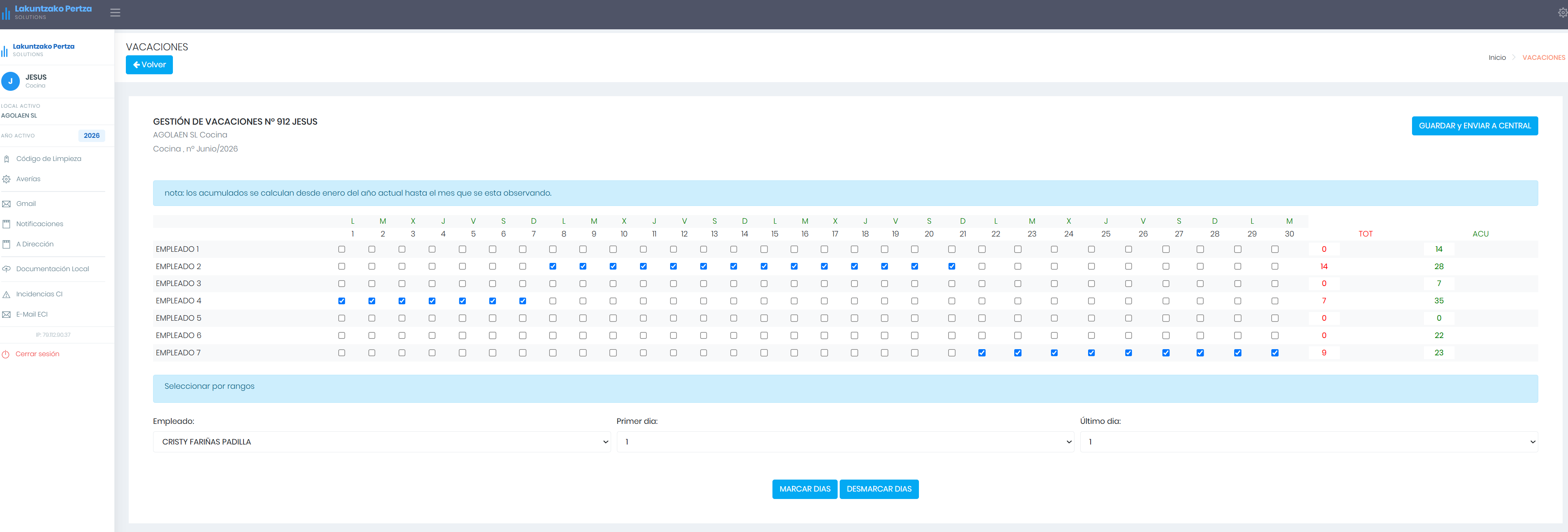This screenshot has height=532, width=1568.
Task: Open Código de Limpieza menu item
Action: click(49, 159)
